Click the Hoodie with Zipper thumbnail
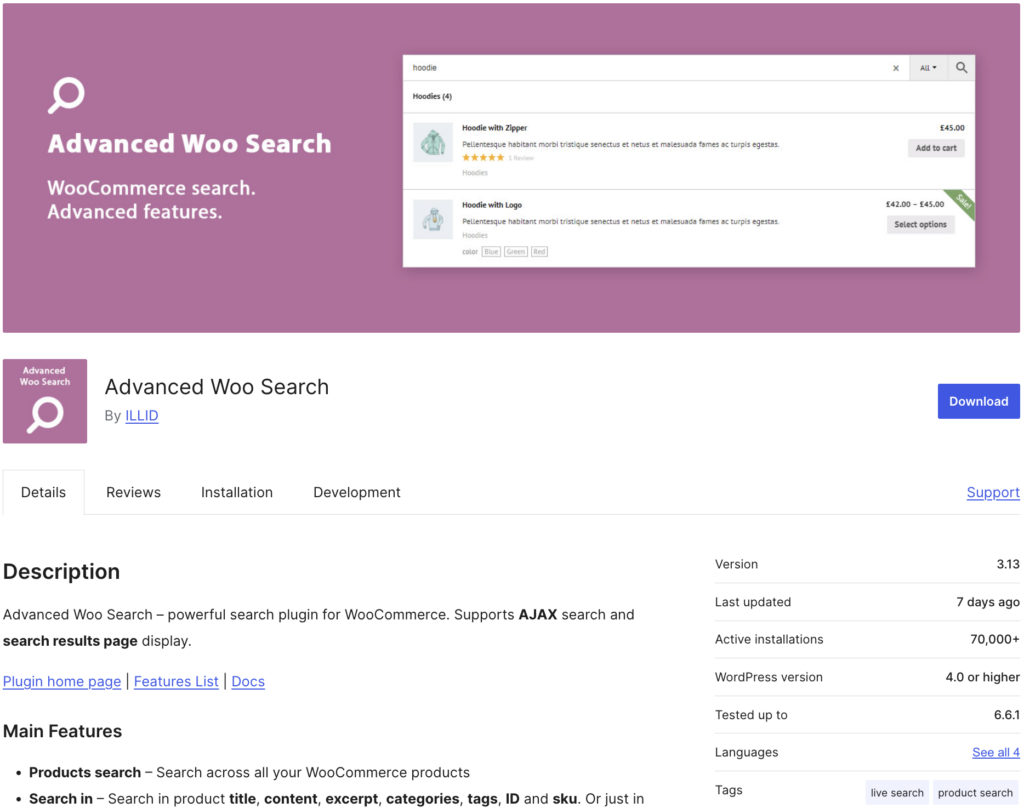The height and width of the screenshot is (808, 1024). pos(432,142)
